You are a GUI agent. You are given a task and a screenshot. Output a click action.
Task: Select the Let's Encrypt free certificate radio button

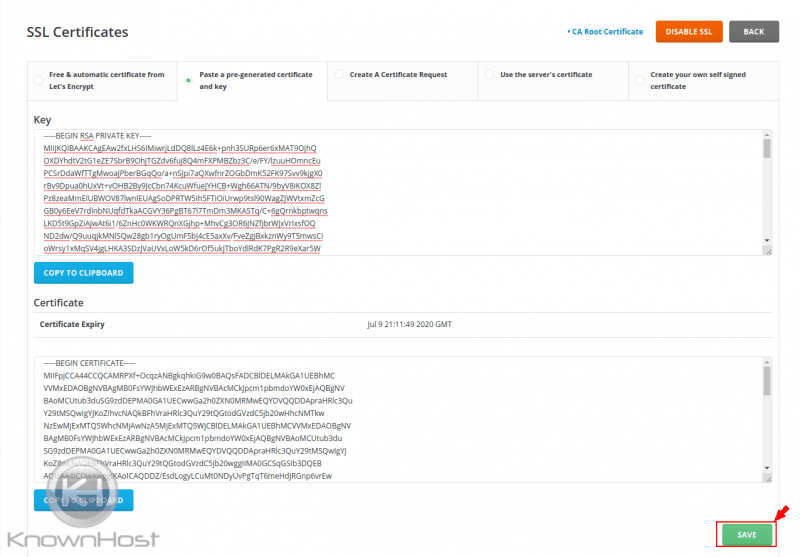click(x=38, y=81)
